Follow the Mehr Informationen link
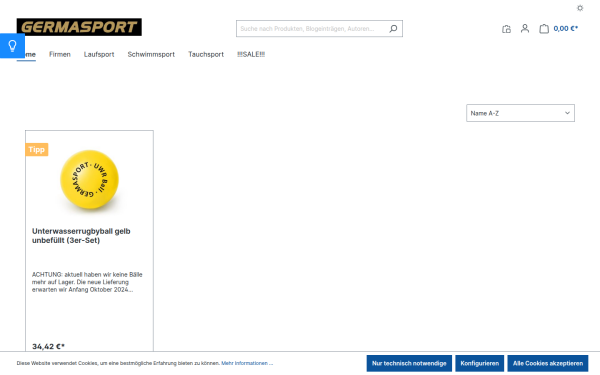600x375 pixels. 247,363
